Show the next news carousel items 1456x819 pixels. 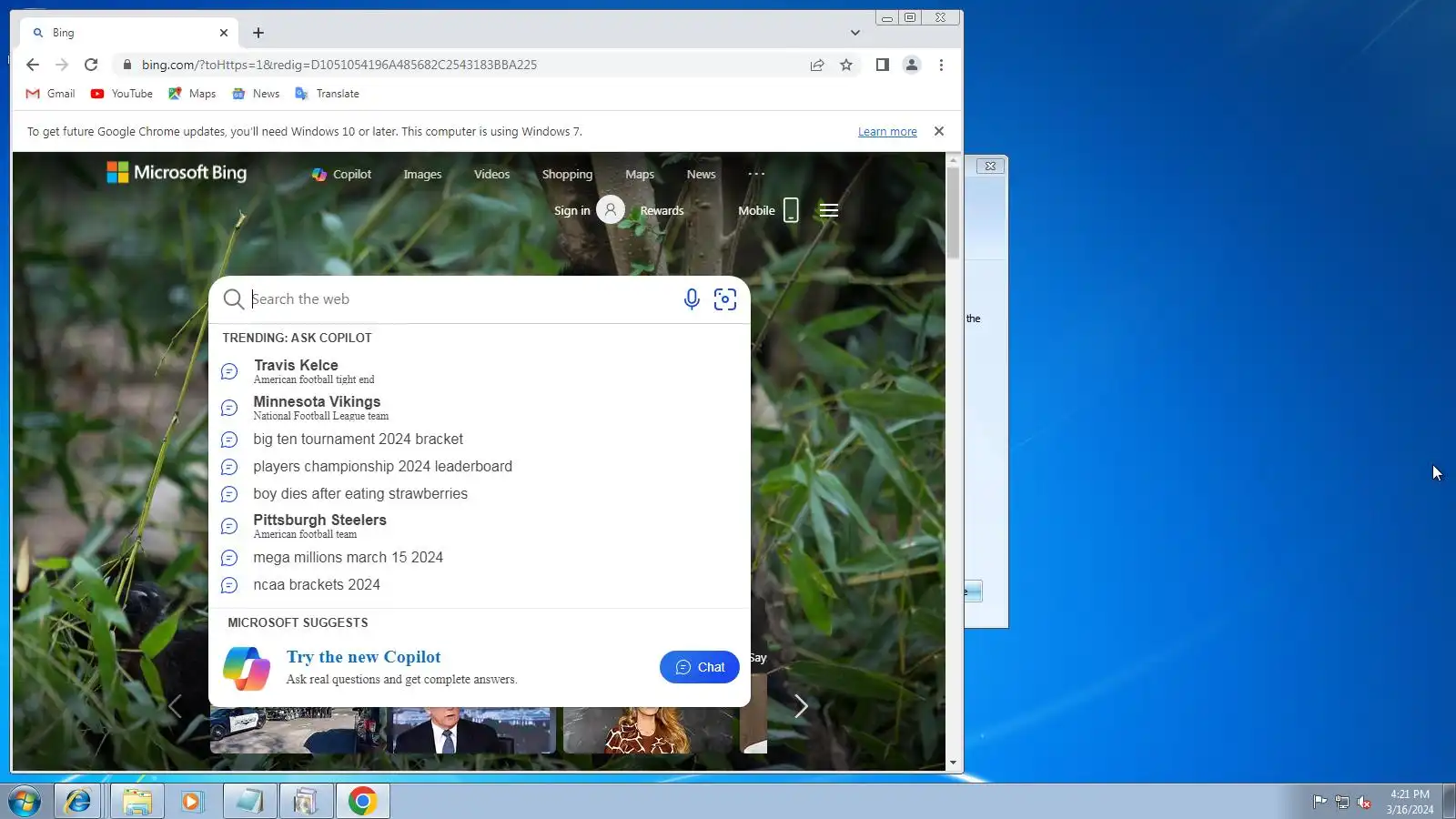click(801, 706)
